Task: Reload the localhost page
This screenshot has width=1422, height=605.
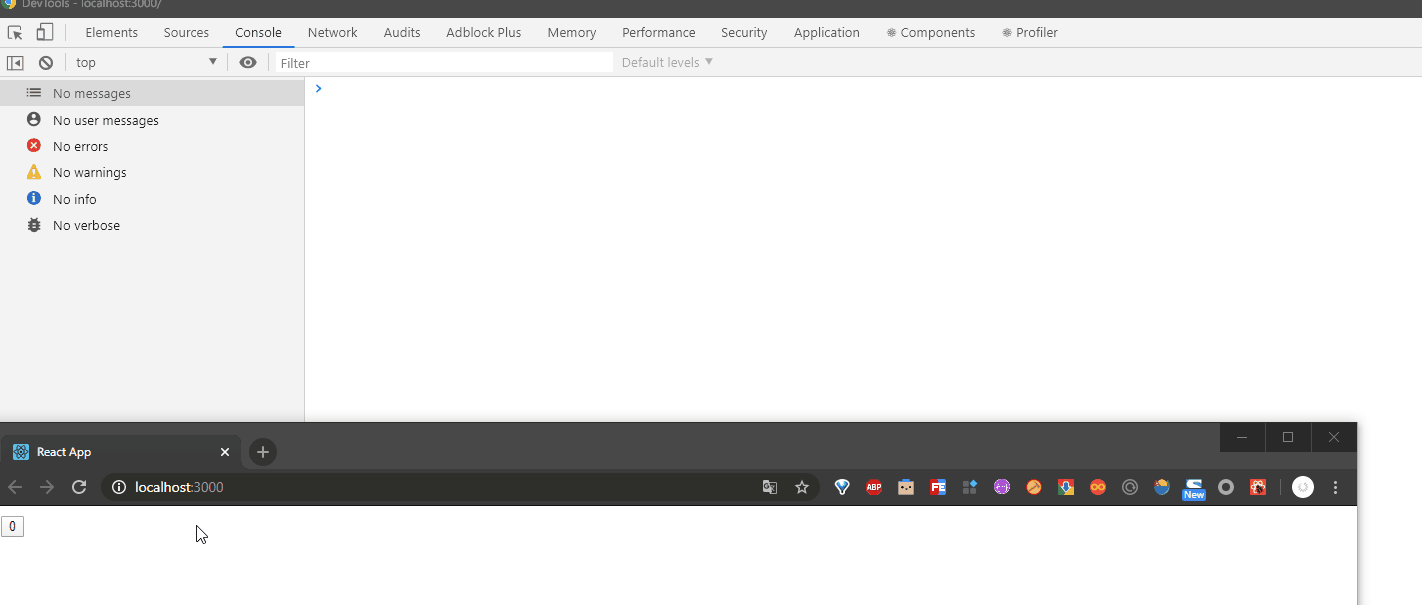Action: (79, 487)
